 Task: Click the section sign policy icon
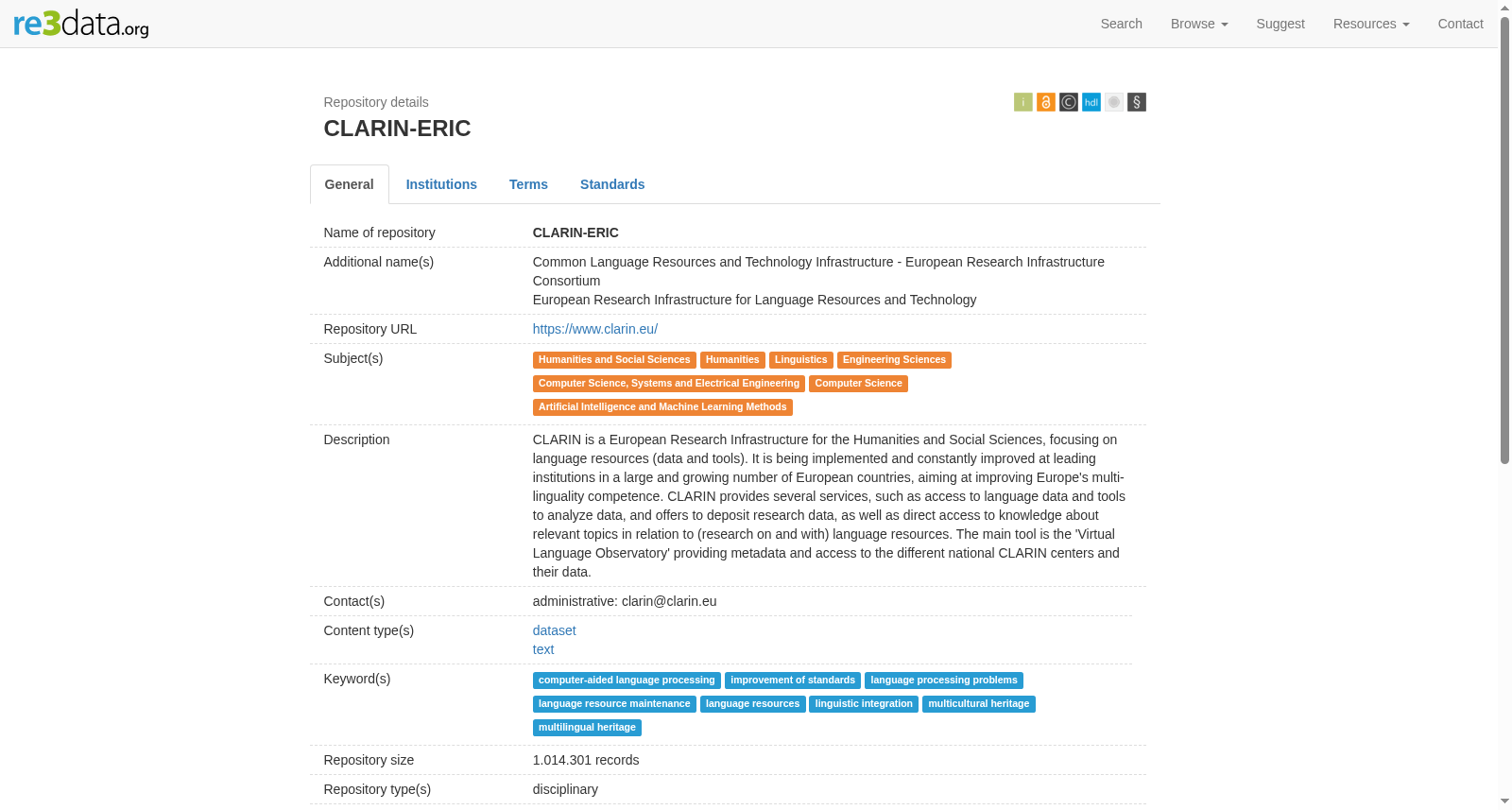click(x=1137, y=102)
